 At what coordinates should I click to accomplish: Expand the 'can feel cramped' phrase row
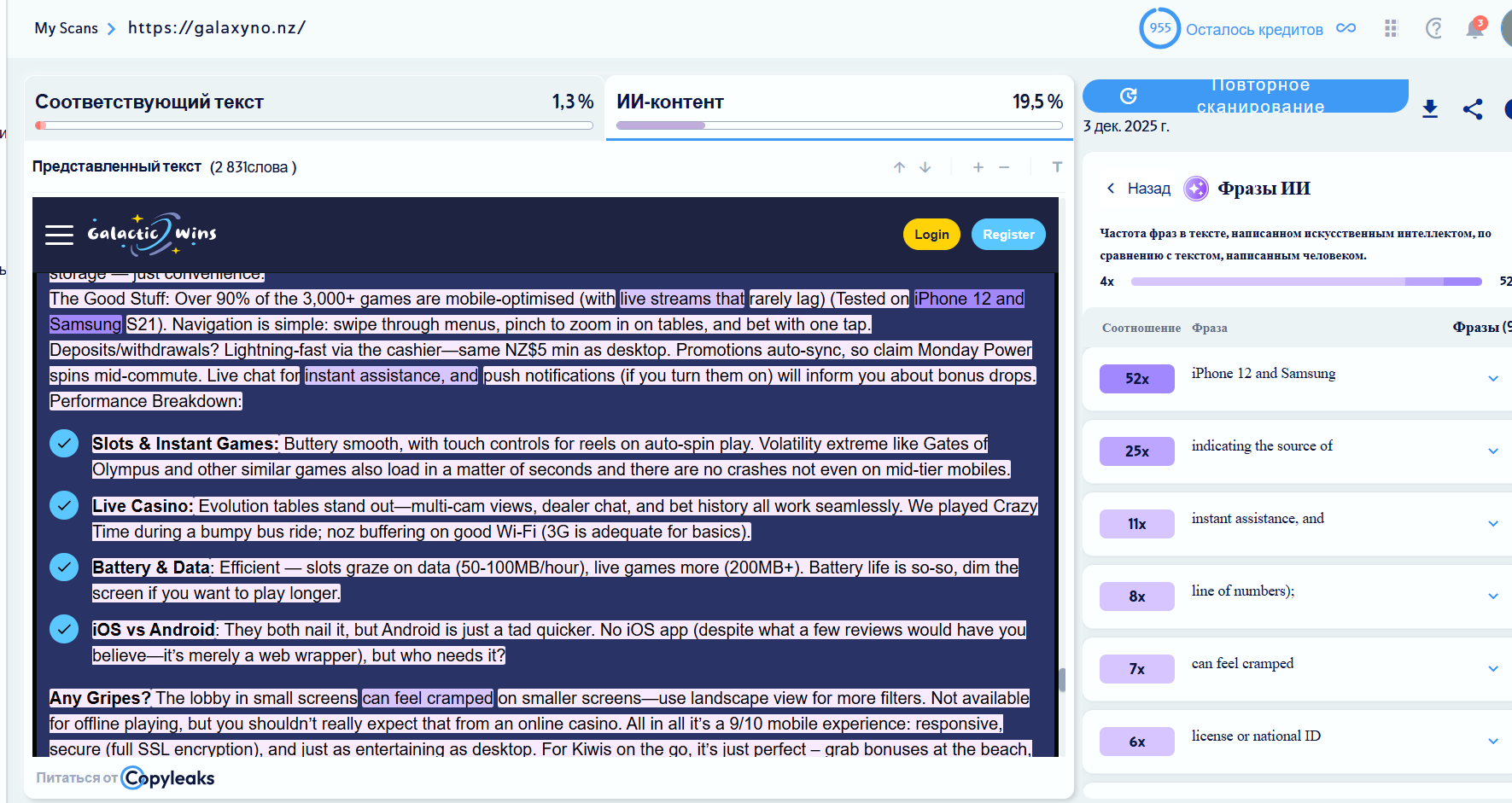[1493, 668]
